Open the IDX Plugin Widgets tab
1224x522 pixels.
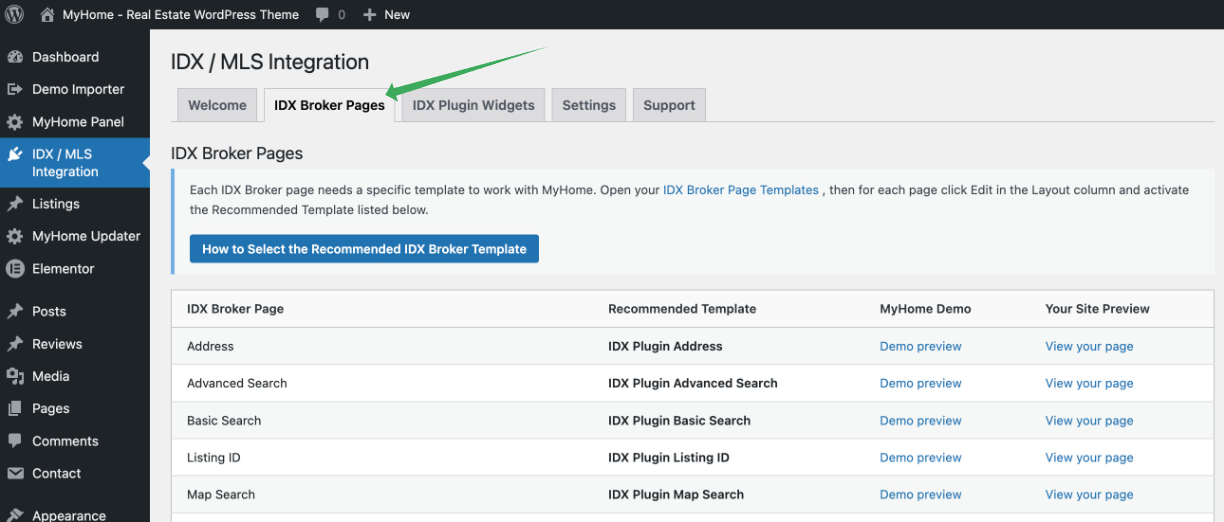(x=473, y=105)
